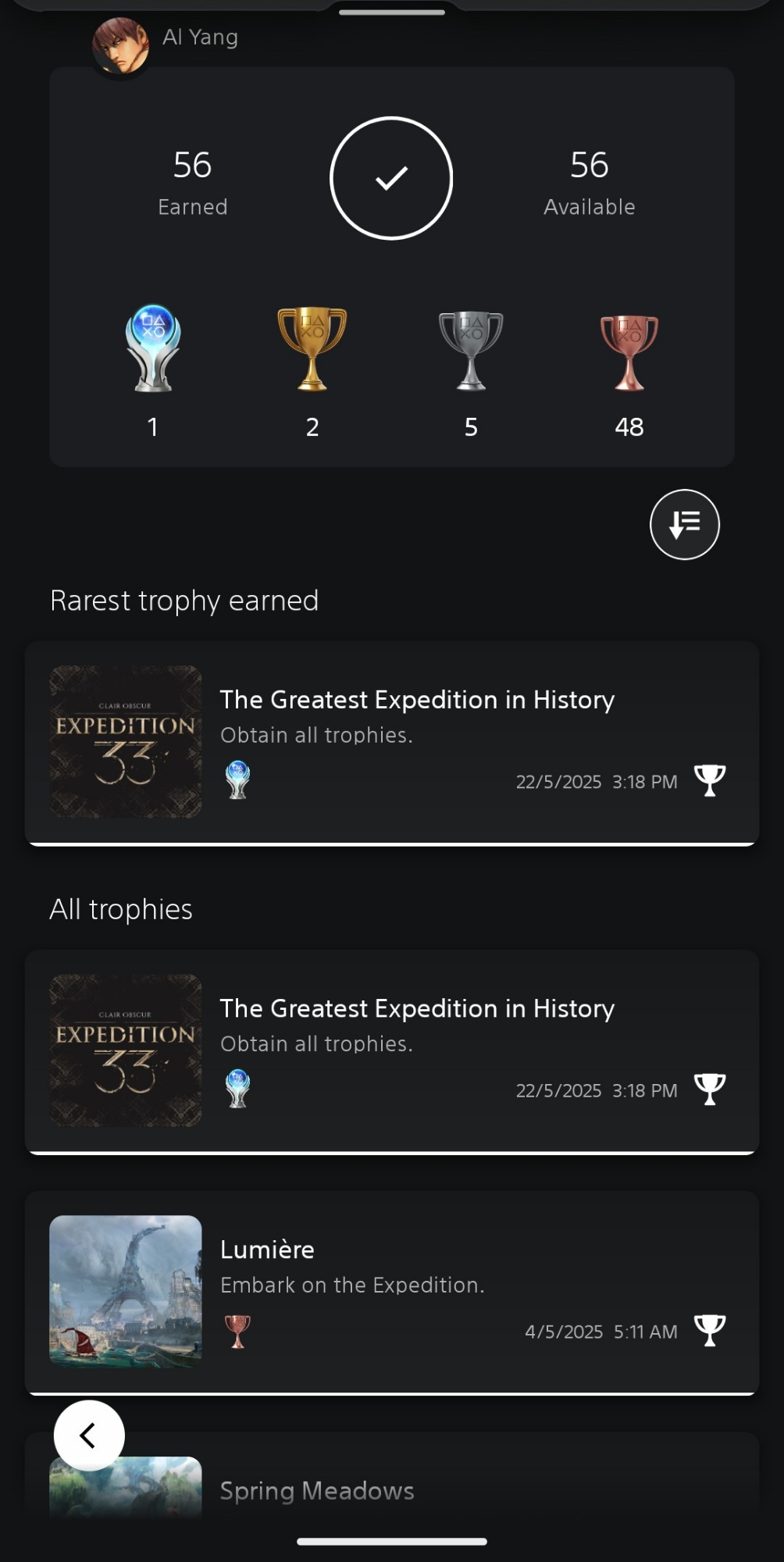
Task: Open Al Yang's profile avatar
Action: (120, 45)
